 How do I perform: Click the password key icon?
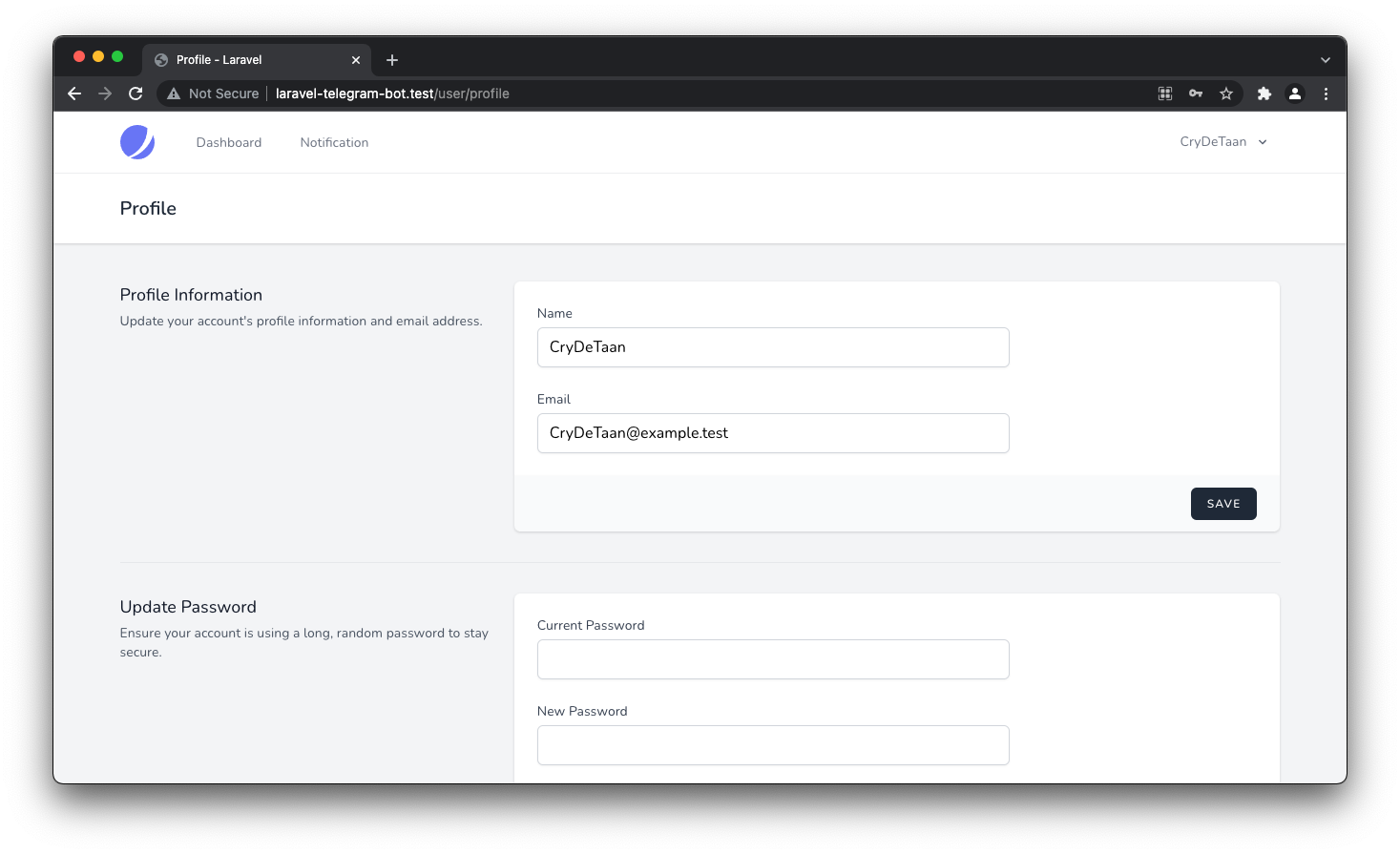(x=1196, y=94)
